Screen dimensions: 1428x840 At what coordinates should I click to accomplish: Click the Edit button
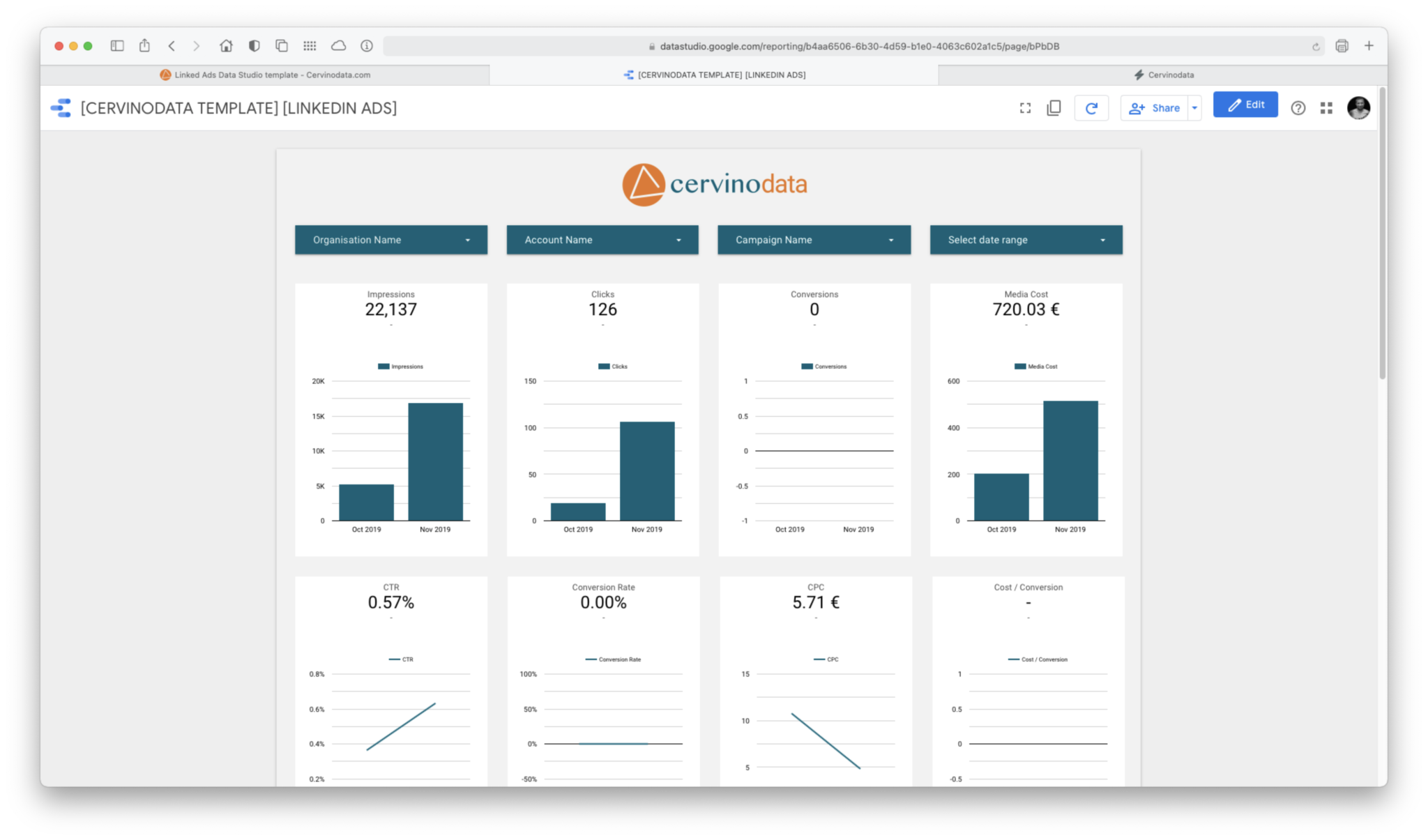1245,105
